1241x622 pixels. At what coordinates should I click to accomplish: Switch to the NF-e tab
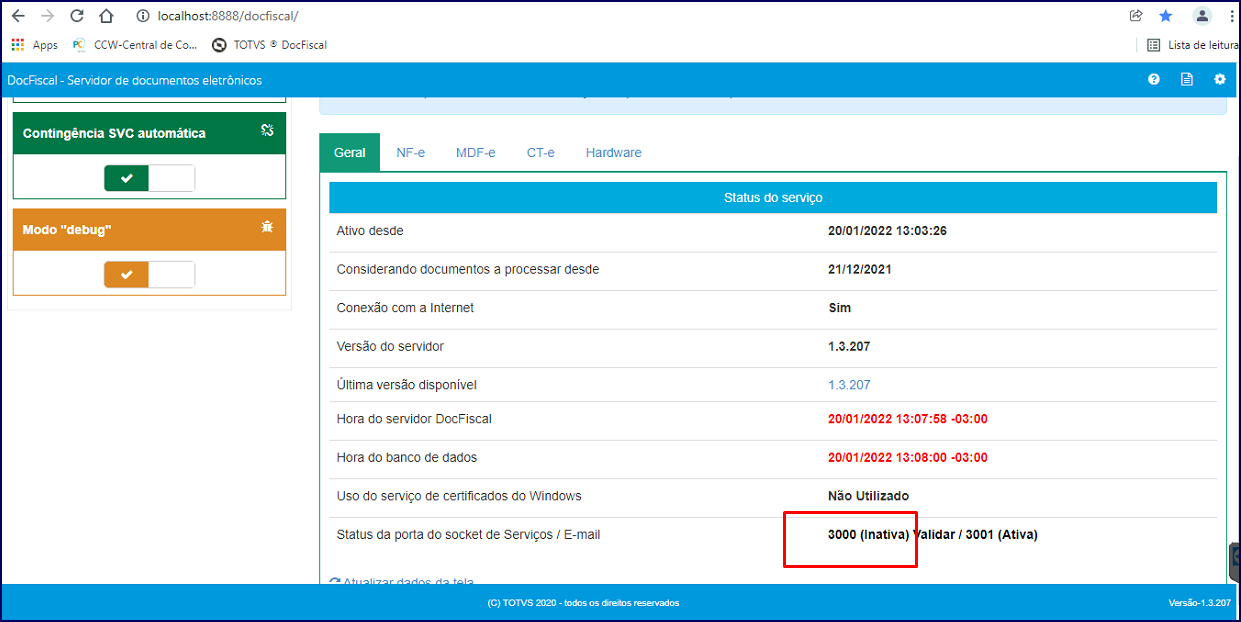coord(411,153)
